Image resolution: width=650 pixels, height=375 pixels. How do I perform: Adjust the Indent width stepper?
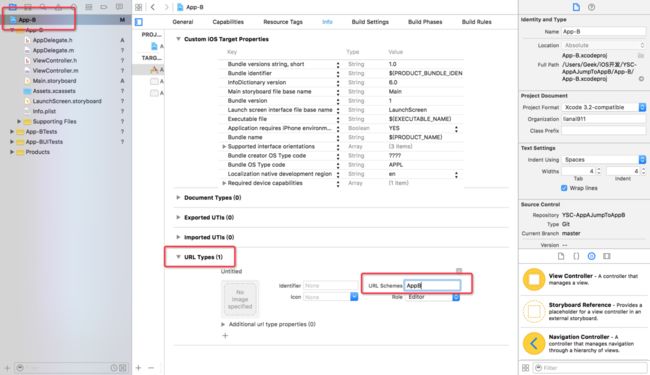643,171
